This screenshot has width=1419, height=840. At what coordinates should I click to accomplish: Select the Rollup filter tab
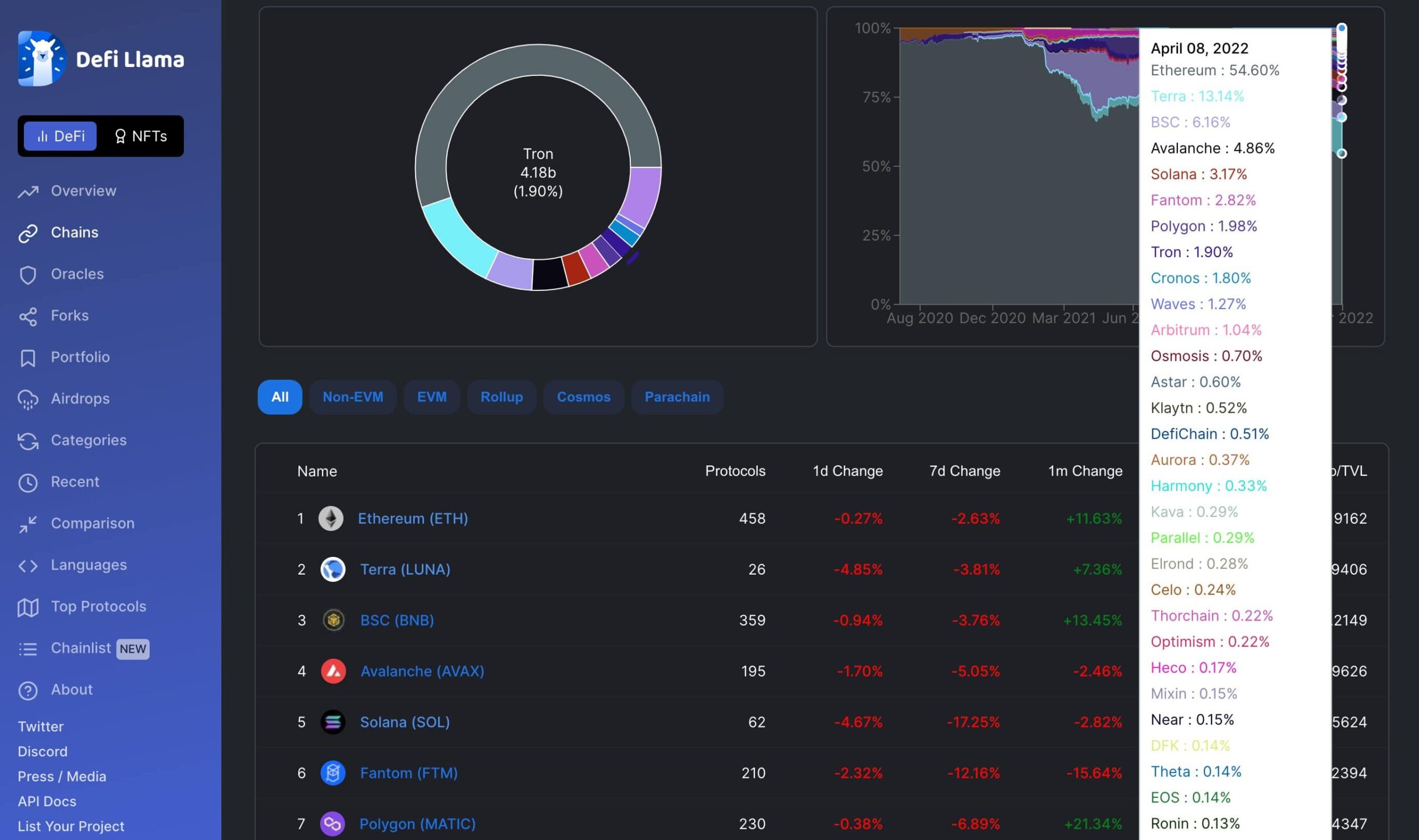(x=502, y=397)
